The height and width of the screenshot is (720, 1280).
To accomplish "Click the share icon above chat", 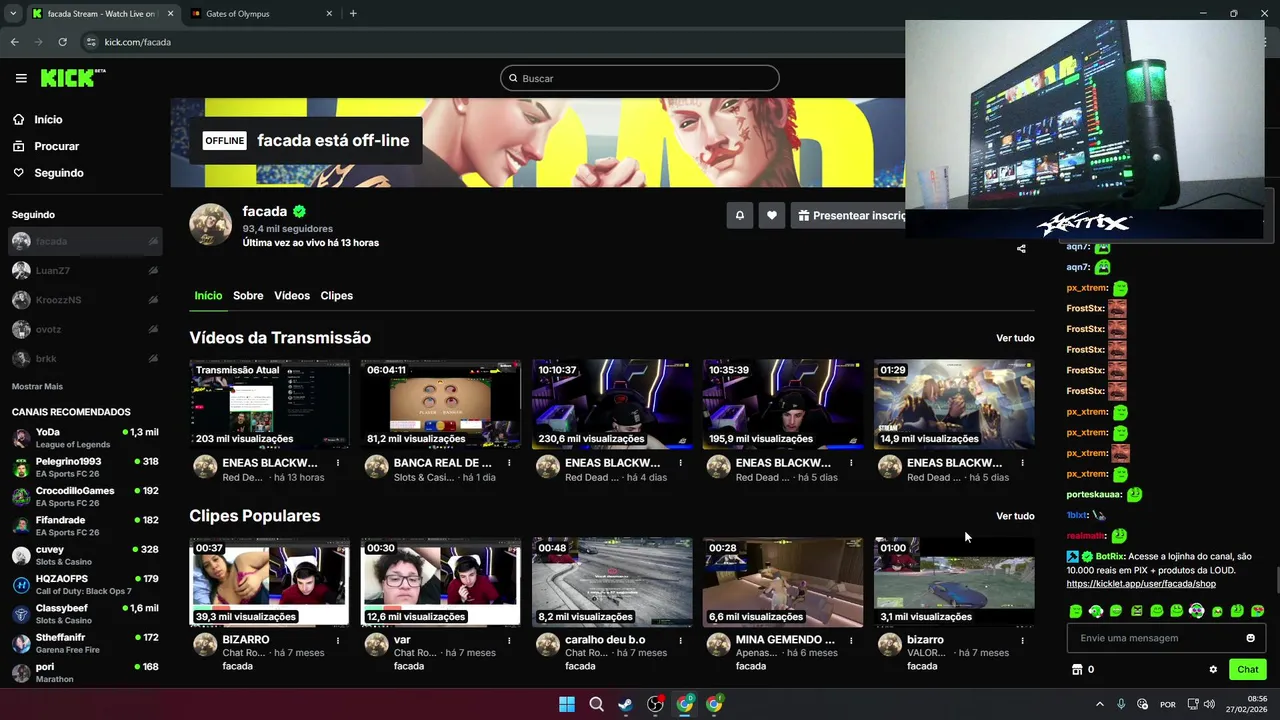I will point(1021,248).
